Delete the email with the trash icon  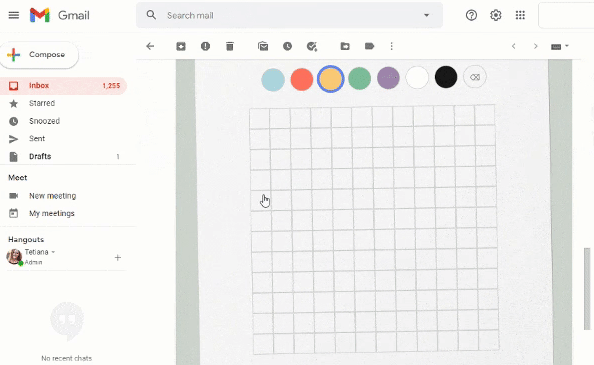(x=230, y=46)
